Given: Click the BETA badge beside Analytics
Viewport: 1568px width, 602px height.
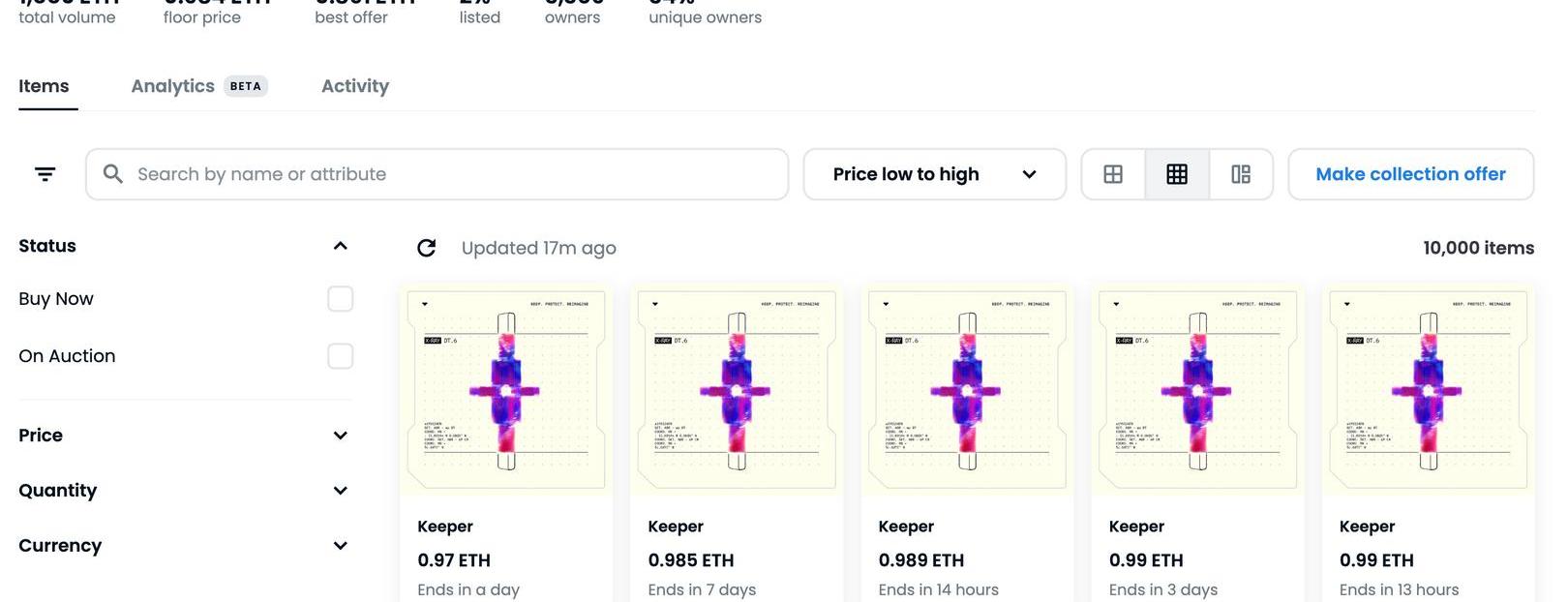Looking at the screenshot, I should pos(246,86).
